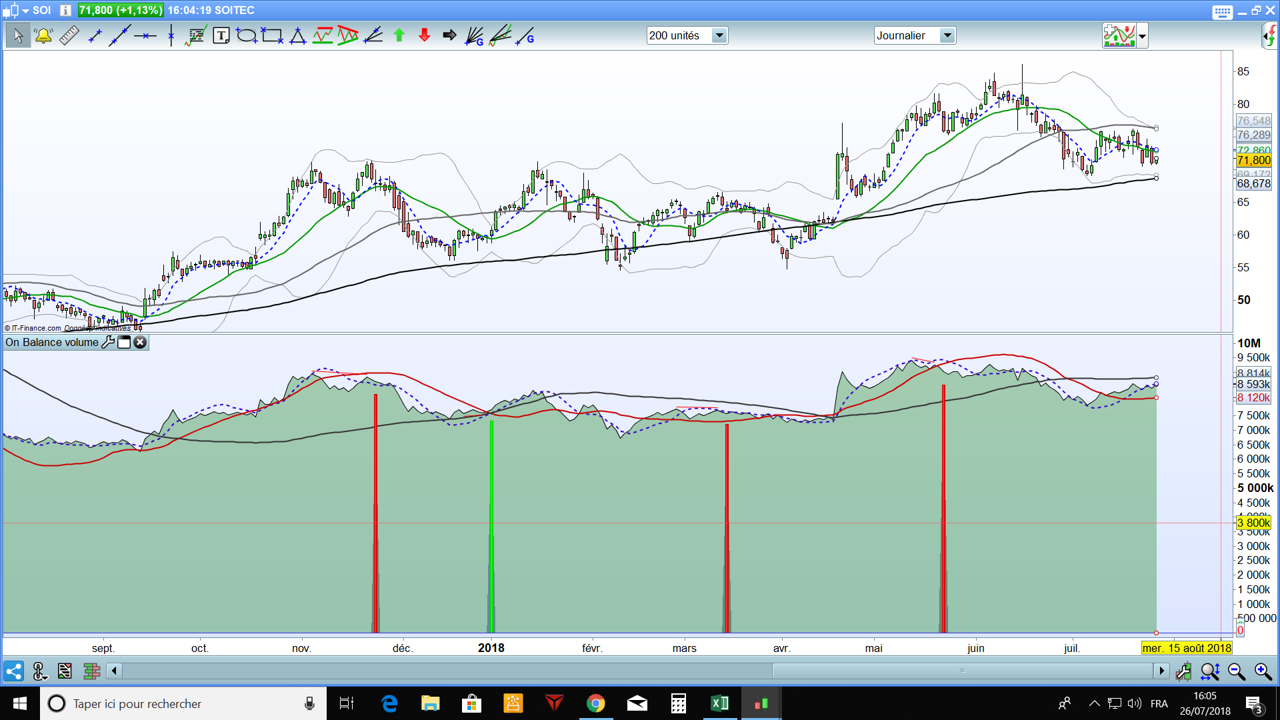
Task: Click the 8 120k red indicator value label
Action: 1254,398
